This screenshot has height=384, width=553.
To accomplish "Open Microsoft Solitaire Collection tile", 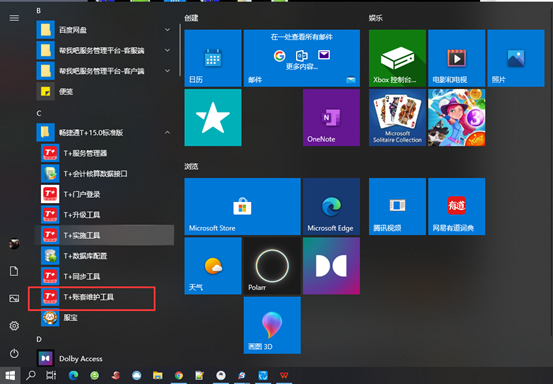I will 397,117.
